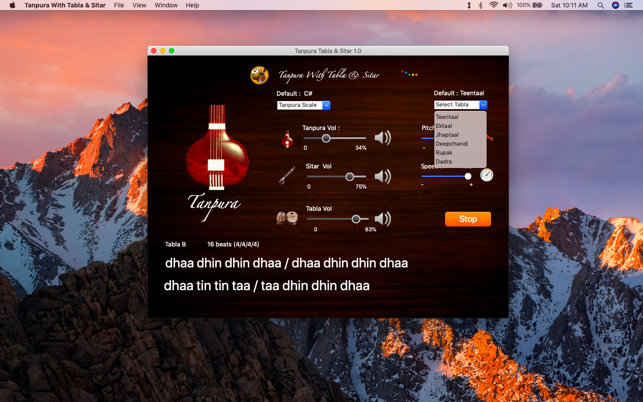The image size is (643, 402).
Task: Open the Window menu
Action: coord(166,5)
